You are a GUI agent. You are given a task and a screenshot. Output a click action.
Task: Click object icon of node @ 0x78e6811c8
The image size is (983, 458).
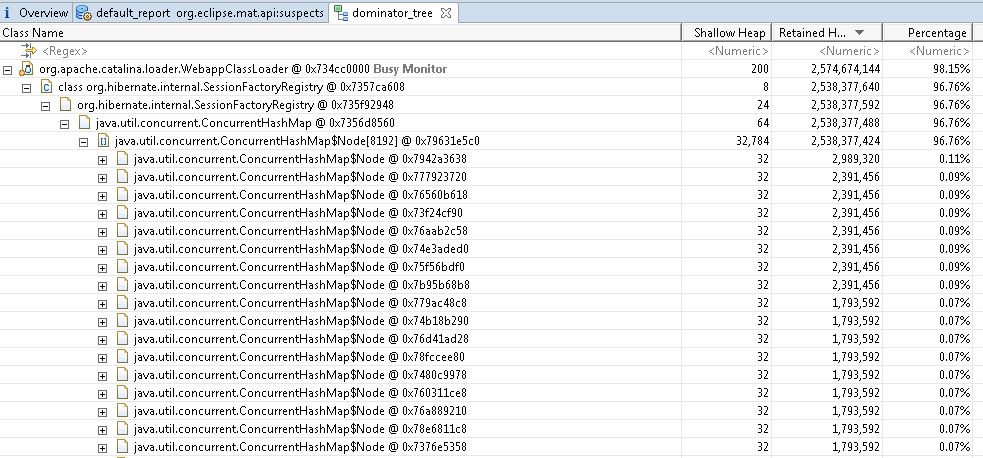[122, 430]
